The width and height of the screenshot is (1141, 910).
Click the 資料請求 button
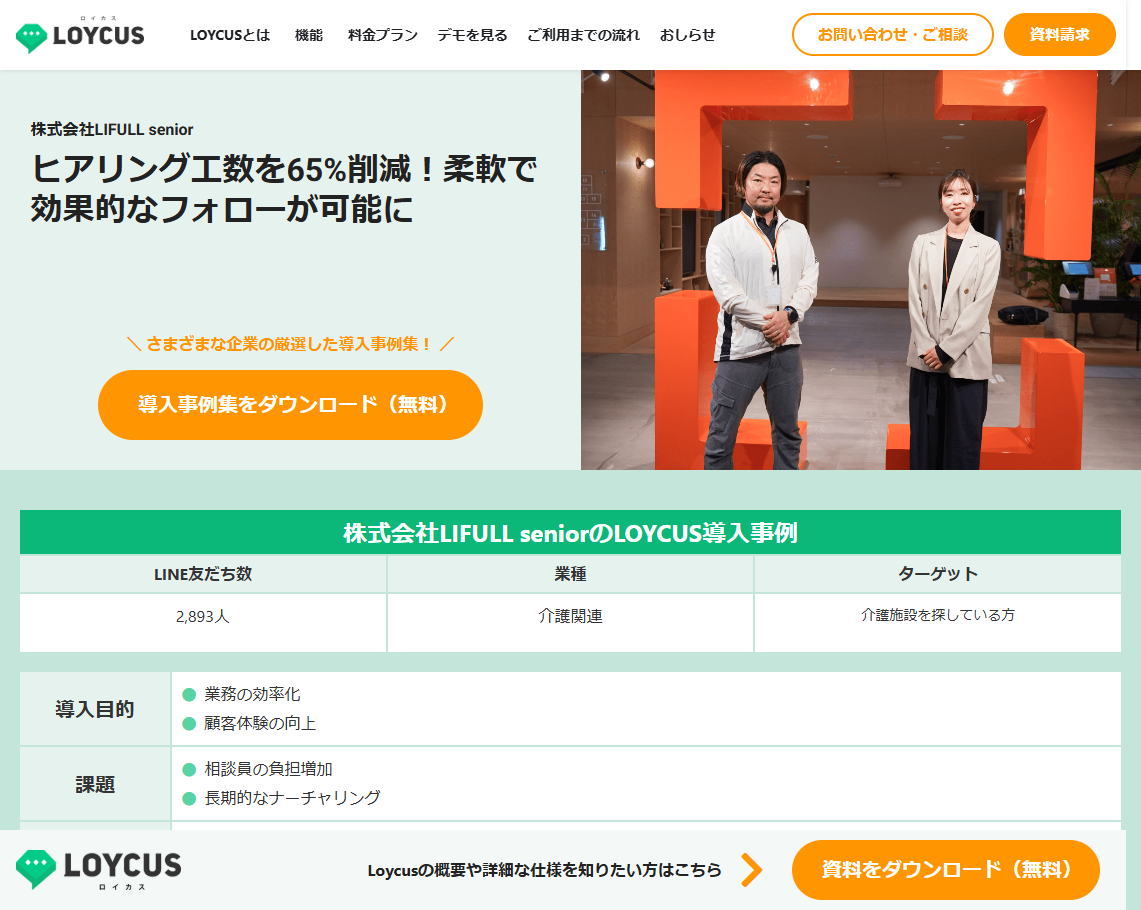(x=1059, y=33)
